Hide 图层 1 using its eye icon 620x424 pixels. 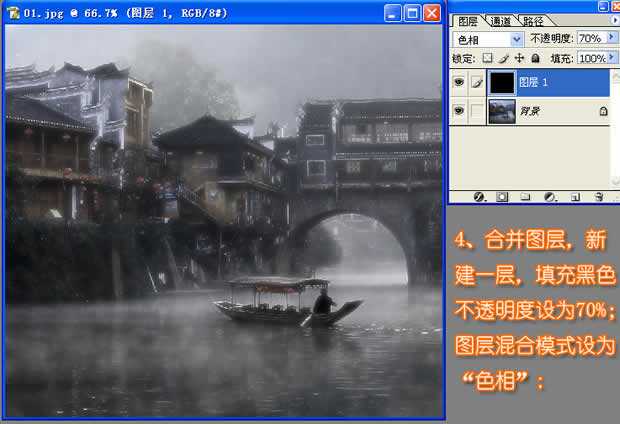click(x=459, y=82)
